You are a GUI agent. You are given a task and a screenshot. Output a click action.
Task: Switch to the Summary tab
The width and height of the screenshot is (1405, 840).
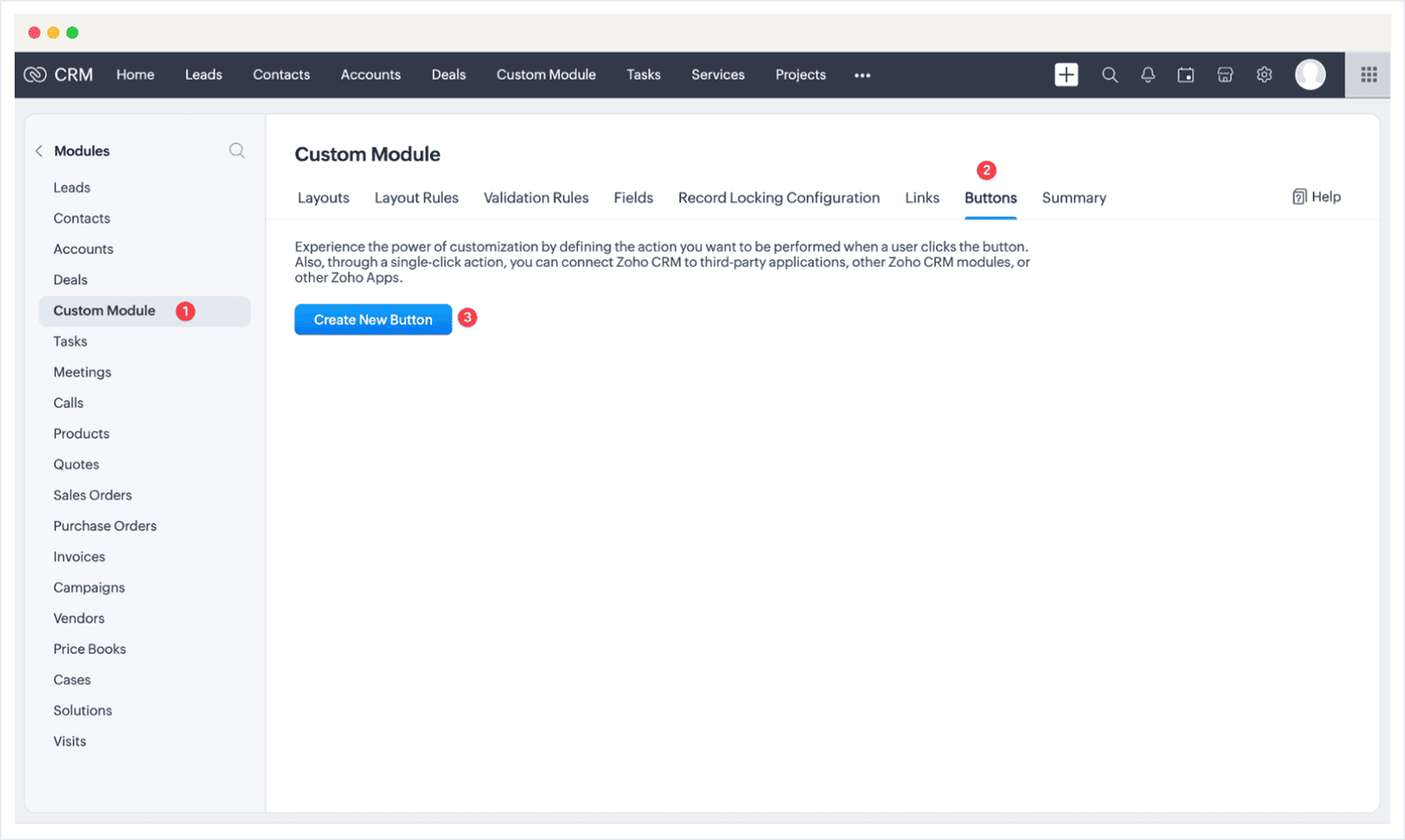pos(1074,197)
